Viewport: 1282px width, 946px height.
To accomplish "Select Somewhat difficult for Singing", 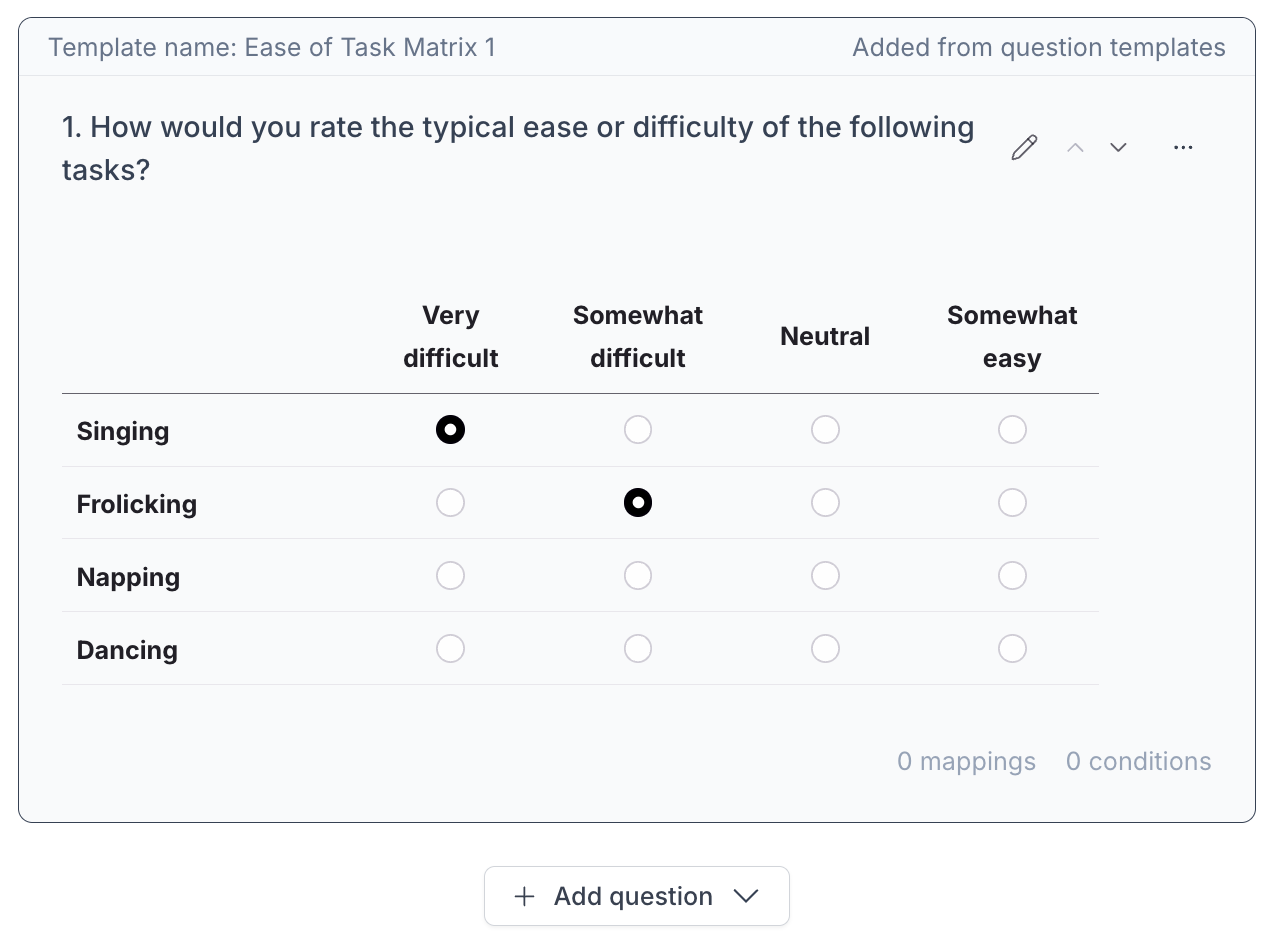I will tap(638, 430).
